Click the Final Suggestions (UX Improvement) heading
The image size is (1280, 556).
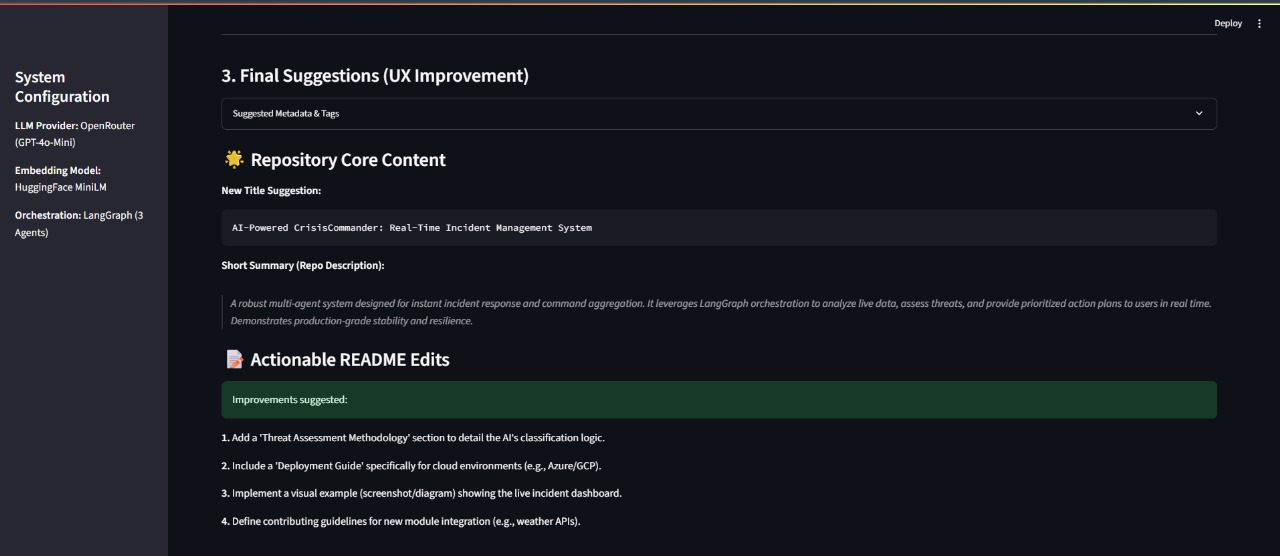pyautogui.click(x=375, y=76)
